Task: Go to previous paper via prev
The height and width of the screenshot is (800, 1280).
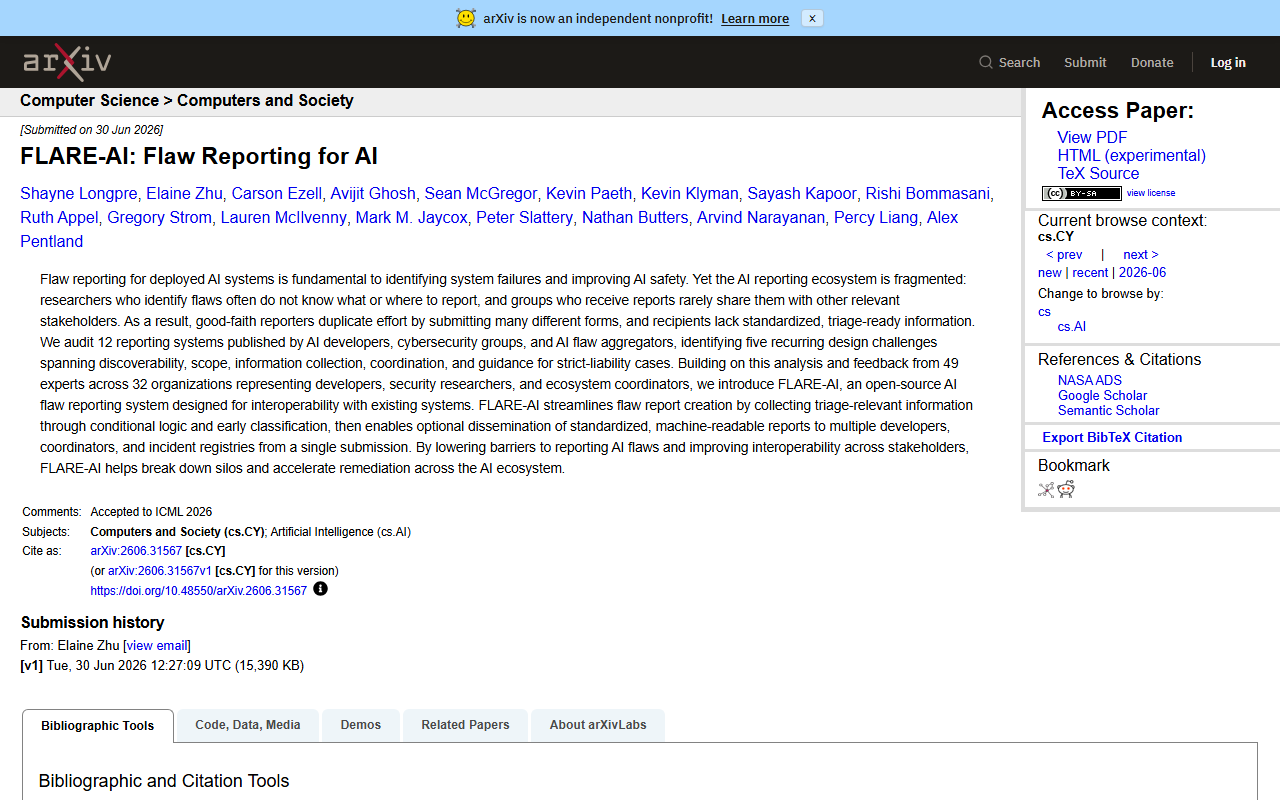Action: pos(1064,254)
